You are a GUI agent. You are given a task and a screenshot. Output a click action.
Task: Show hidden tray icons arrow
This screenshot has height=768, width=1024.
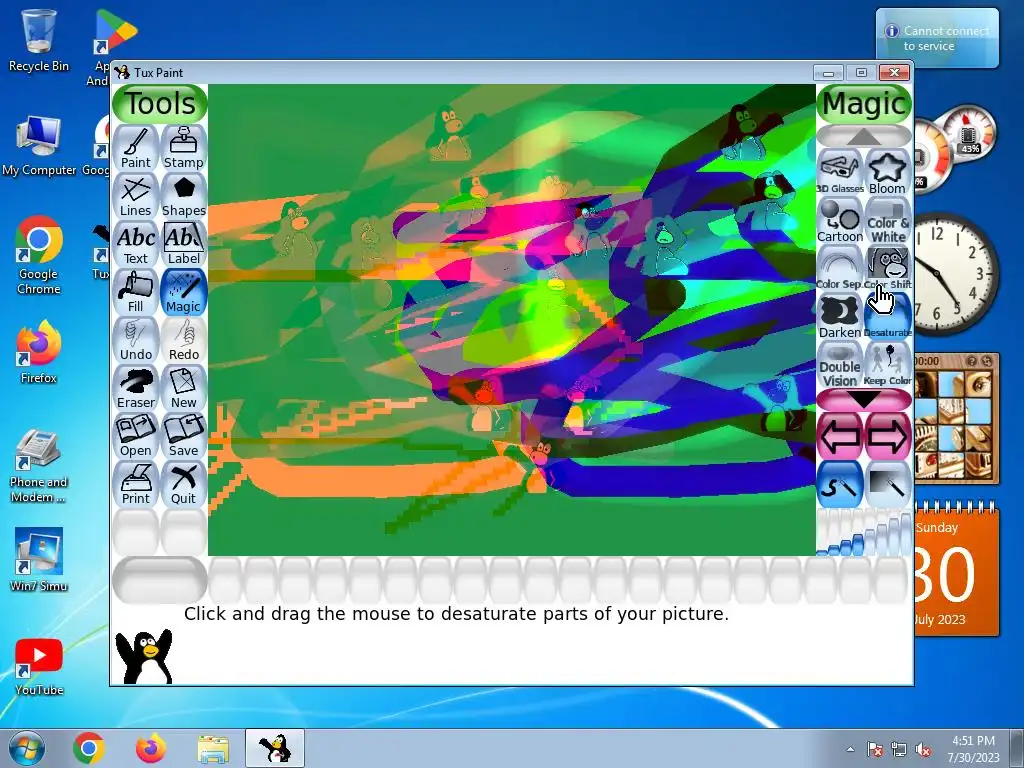click(850, 749)
